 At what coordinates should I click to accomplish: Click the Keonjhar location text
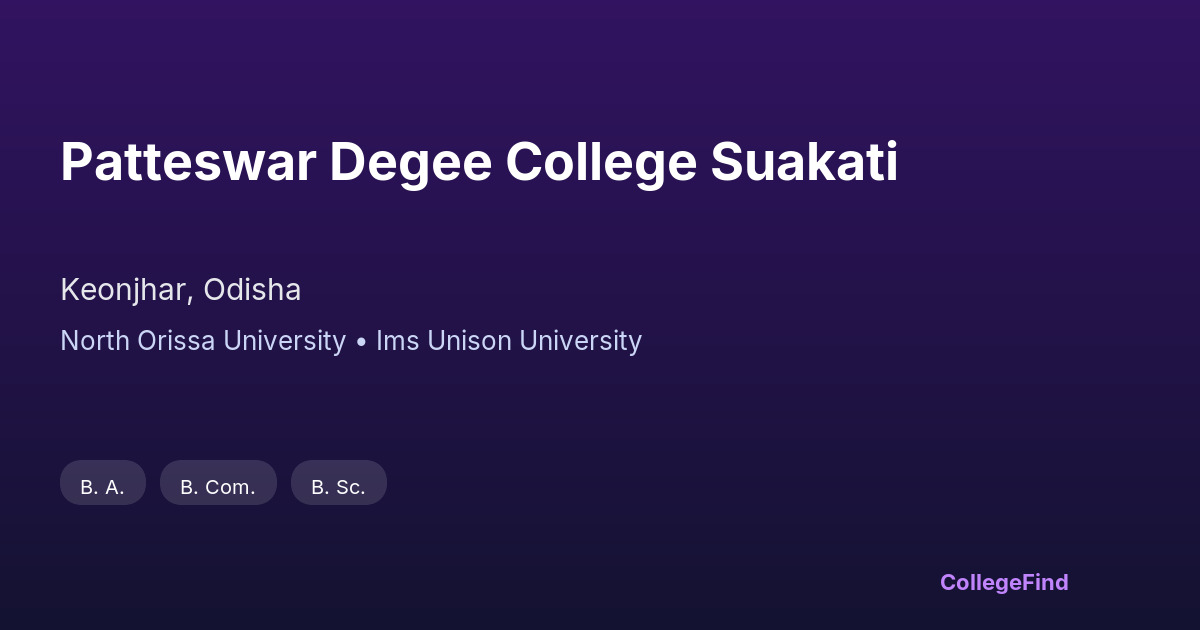123,290
